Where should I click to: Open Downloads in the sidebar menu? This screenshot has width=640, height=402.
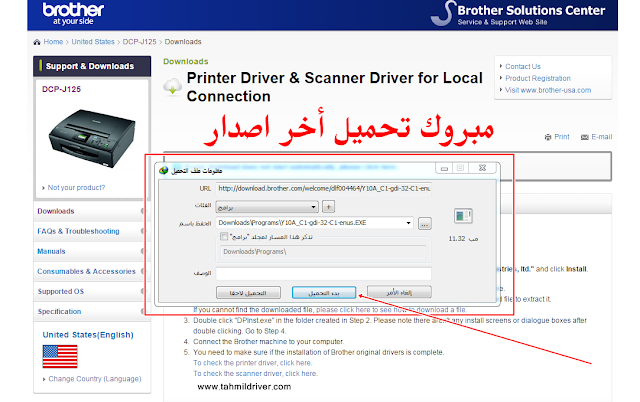click(x=56, y=211)
